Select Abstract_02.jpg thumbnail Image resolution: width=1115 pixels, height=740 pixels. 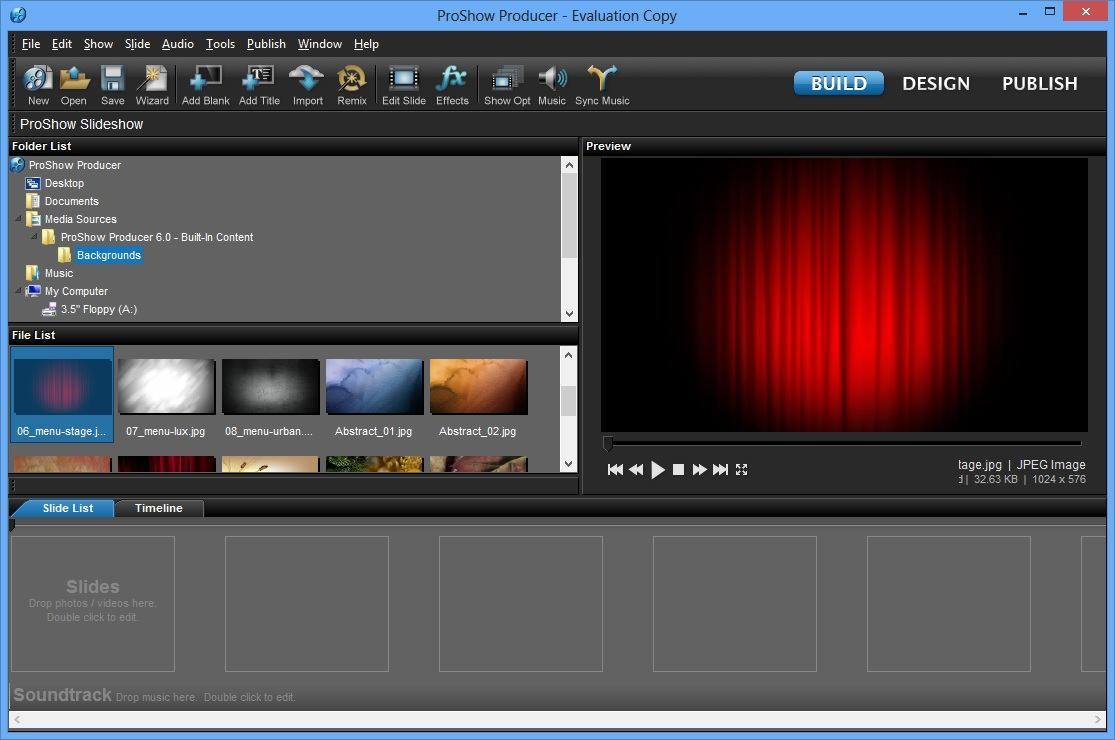coord(478,395)
